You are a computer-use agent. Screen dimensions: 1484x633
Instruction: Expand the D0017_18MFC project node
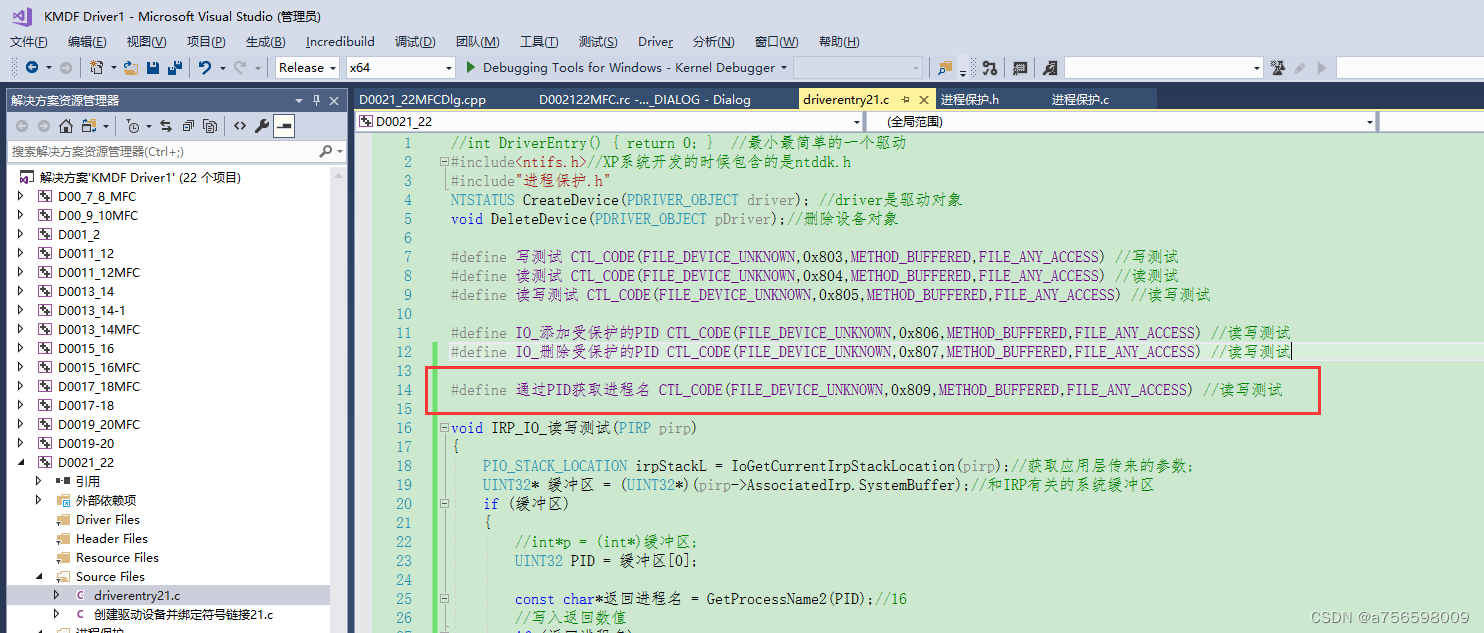click(x=18, y=386)
